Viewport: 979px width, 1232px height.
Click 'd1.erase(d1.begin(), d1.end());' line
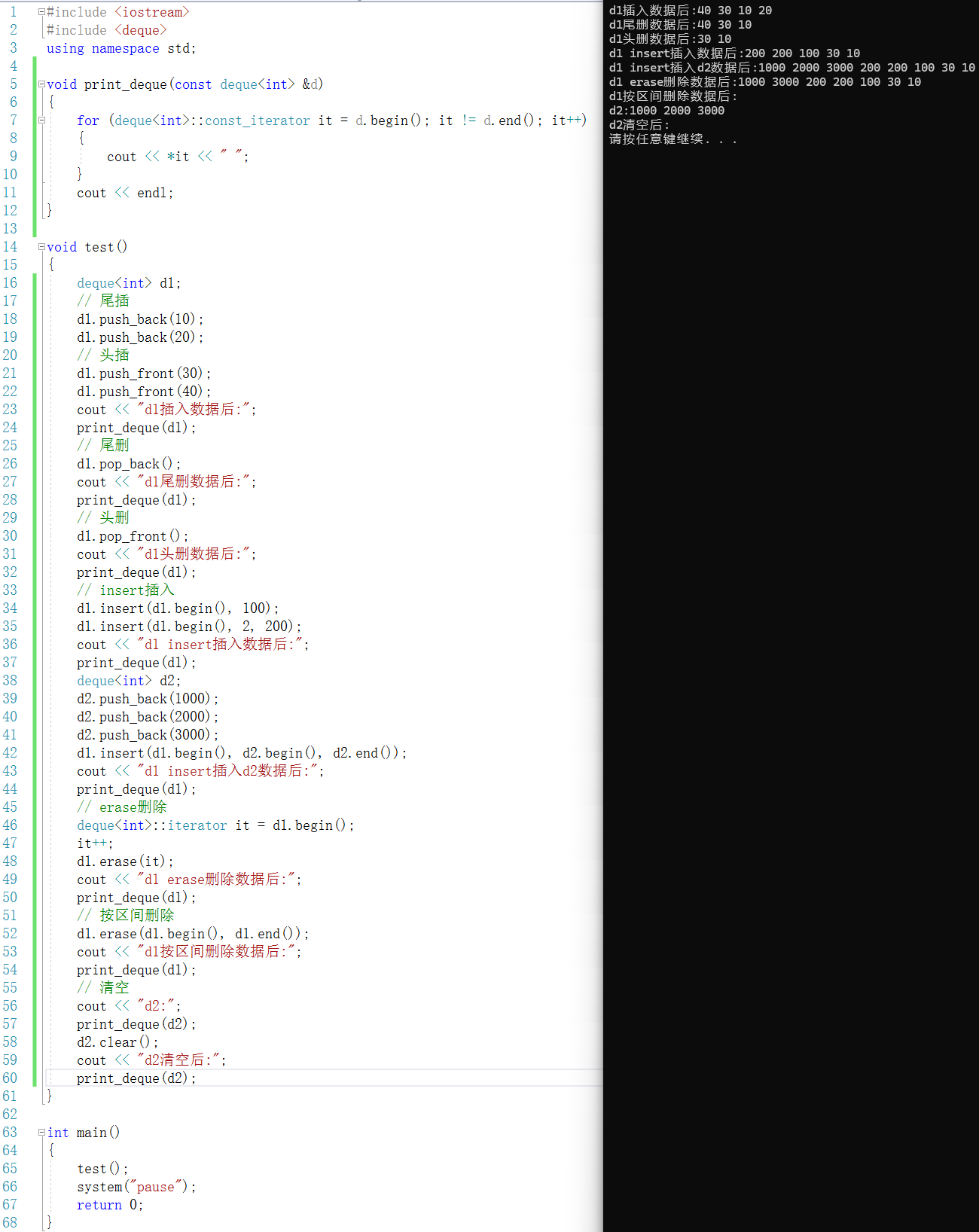coord(193,934)
